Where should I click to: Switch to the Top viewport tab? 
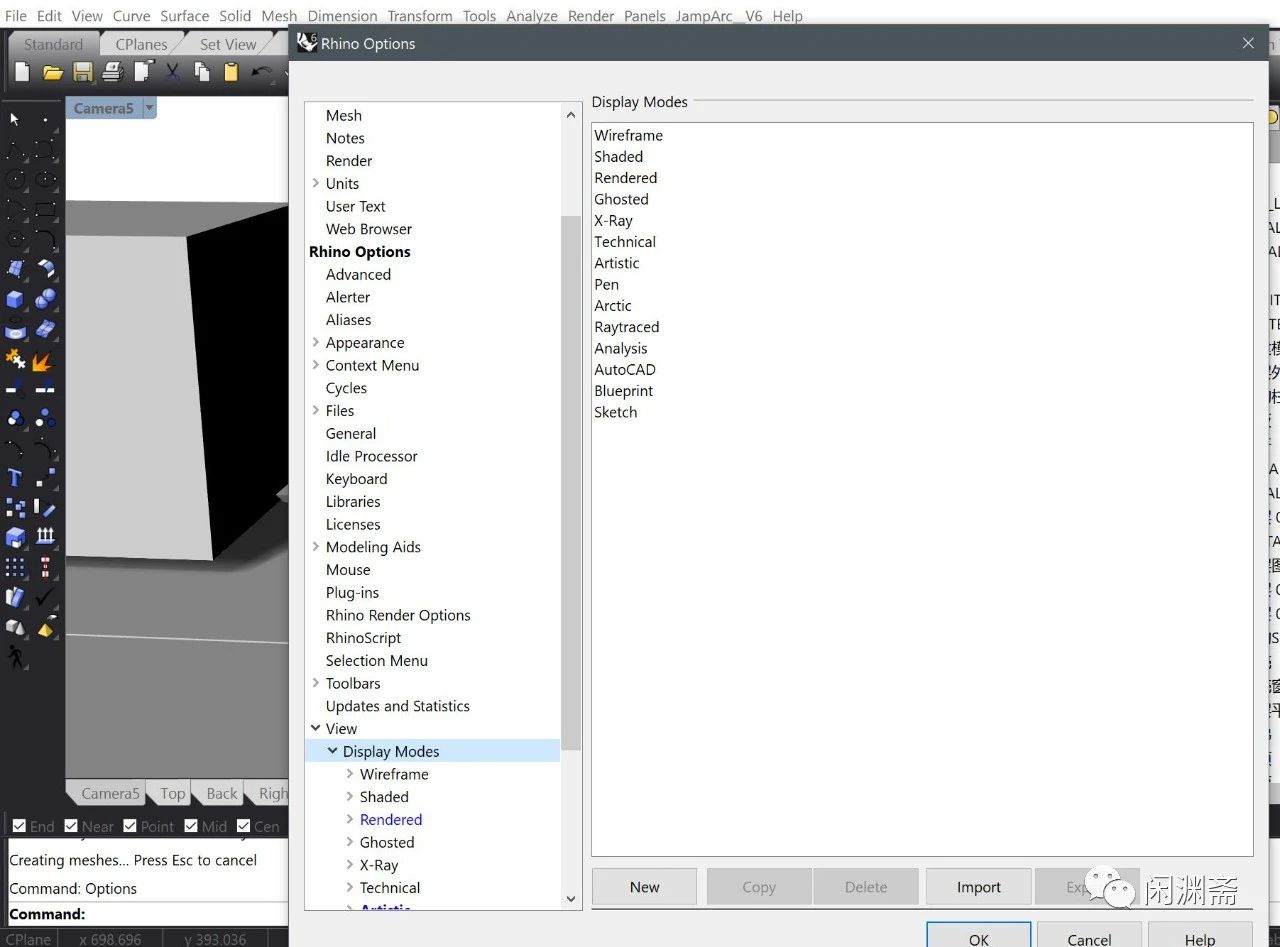click(173, 793)
